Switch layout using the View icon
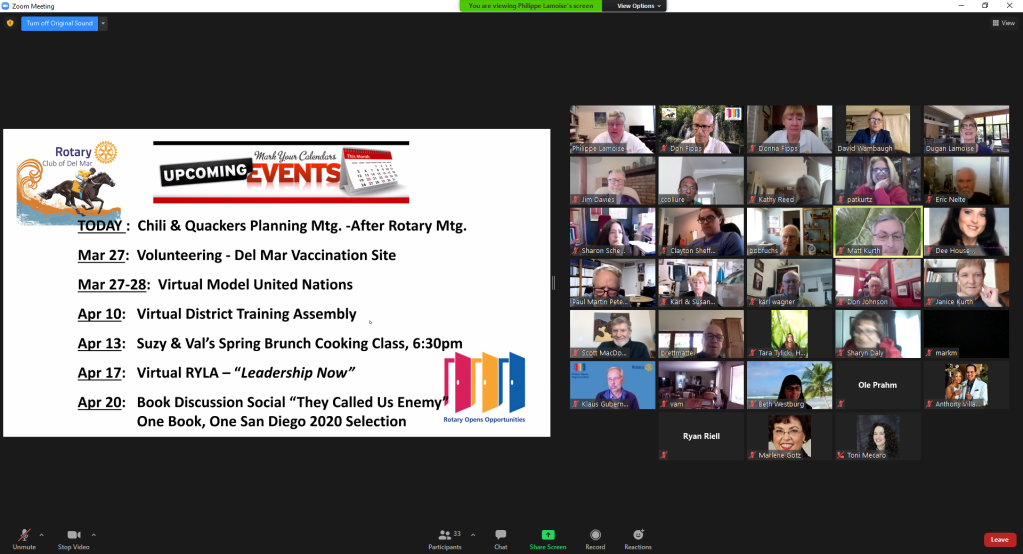 [x=1003, y=23]
